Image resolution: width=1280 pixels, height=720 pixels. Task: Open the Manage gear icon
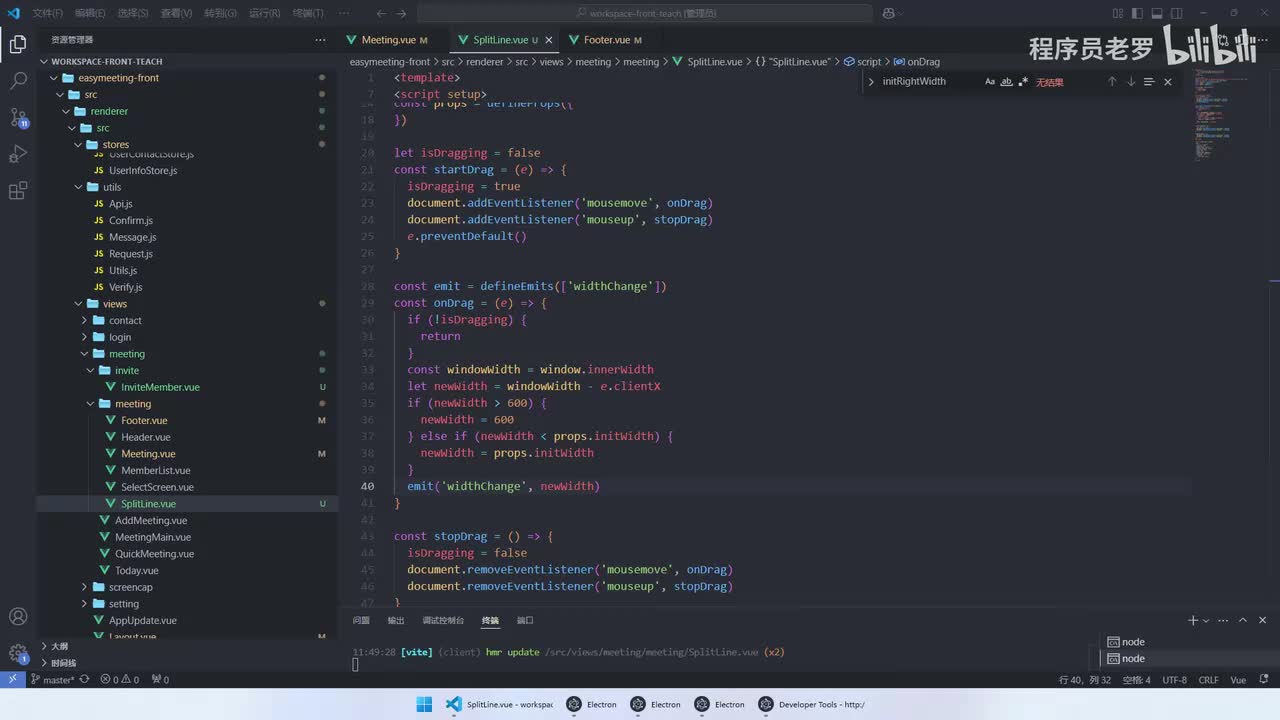pyautogui.click(x=18, y=653)
